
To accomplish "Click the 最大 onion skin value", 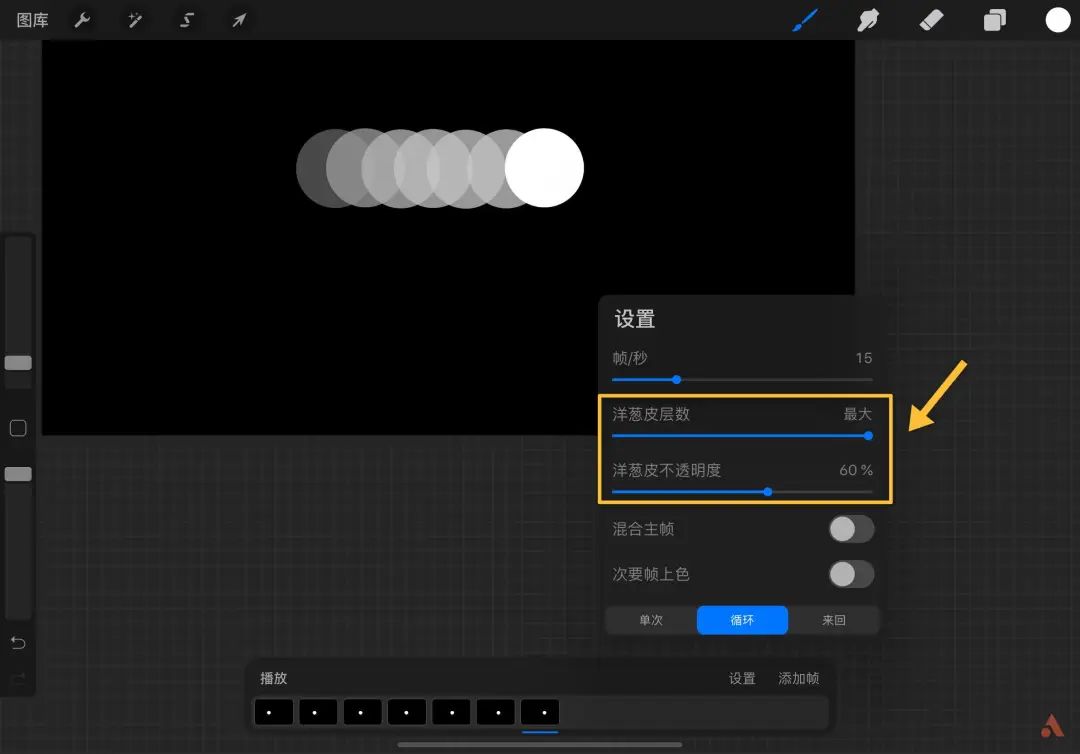I will pos(858,414).
